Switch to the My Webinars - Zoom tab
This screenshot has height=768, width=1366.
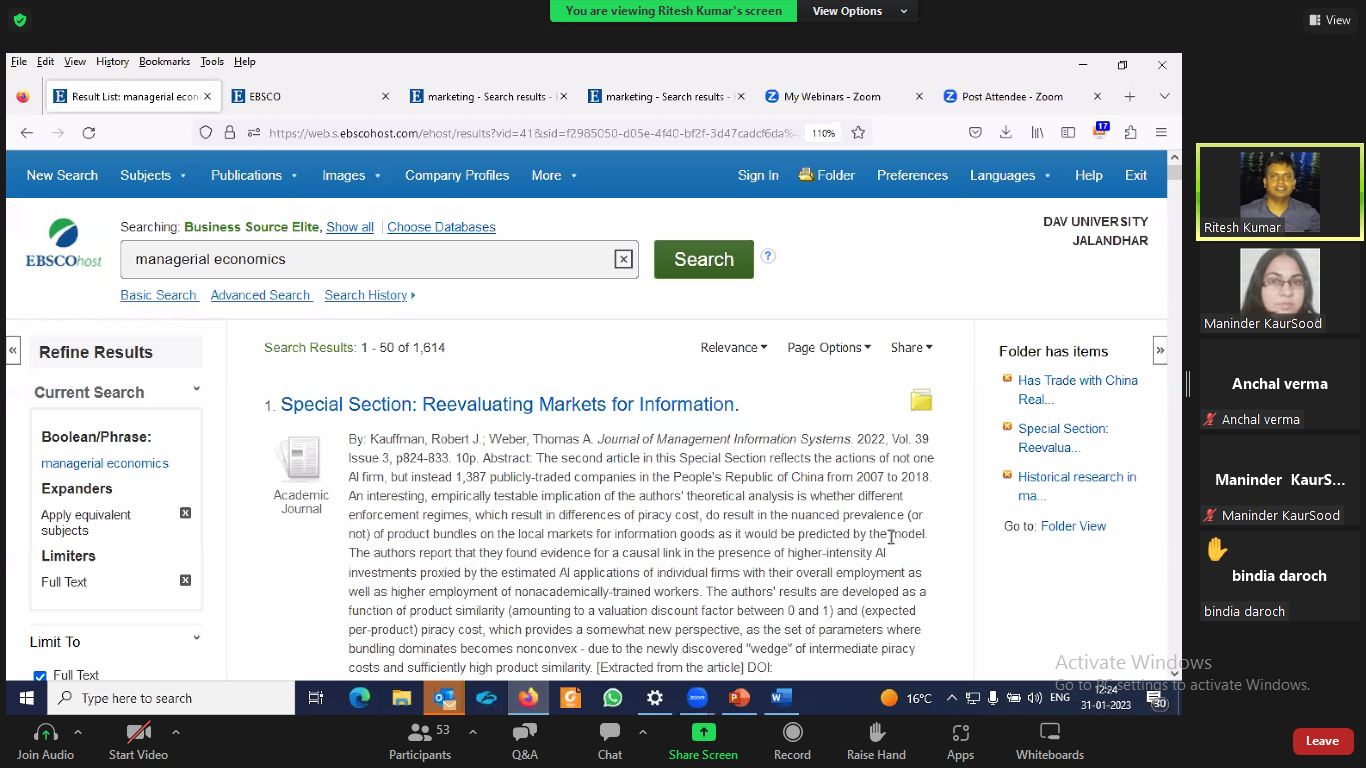point(832,97)
